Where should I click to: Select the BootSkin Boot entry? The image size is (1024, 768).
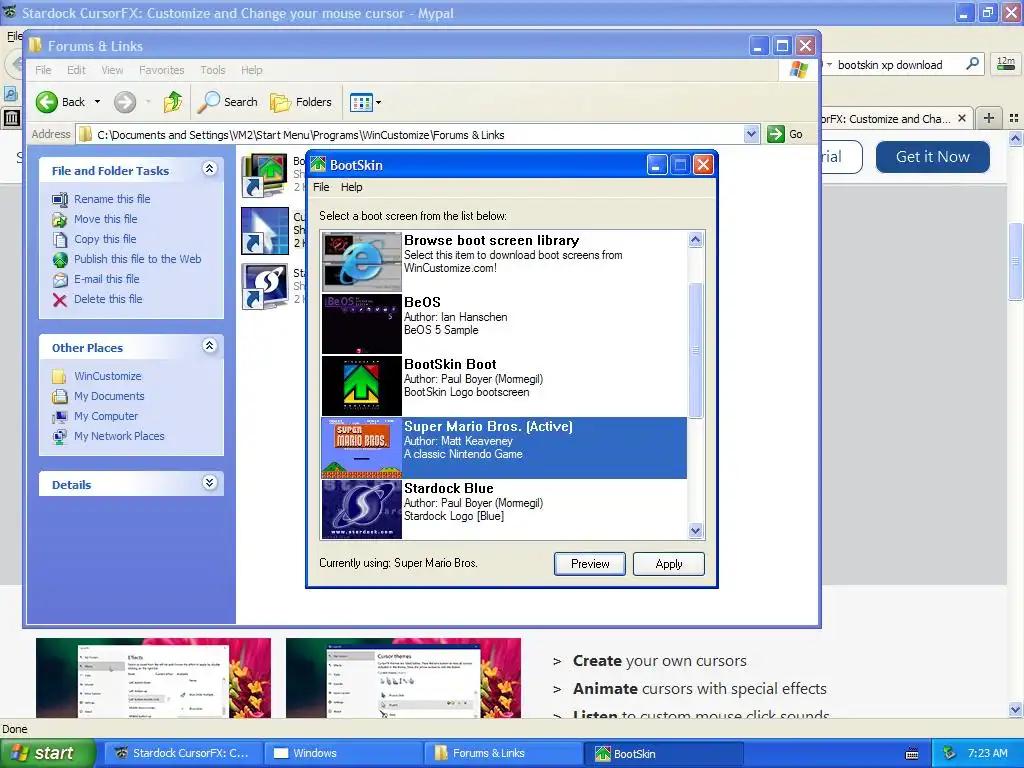[504, 385]
